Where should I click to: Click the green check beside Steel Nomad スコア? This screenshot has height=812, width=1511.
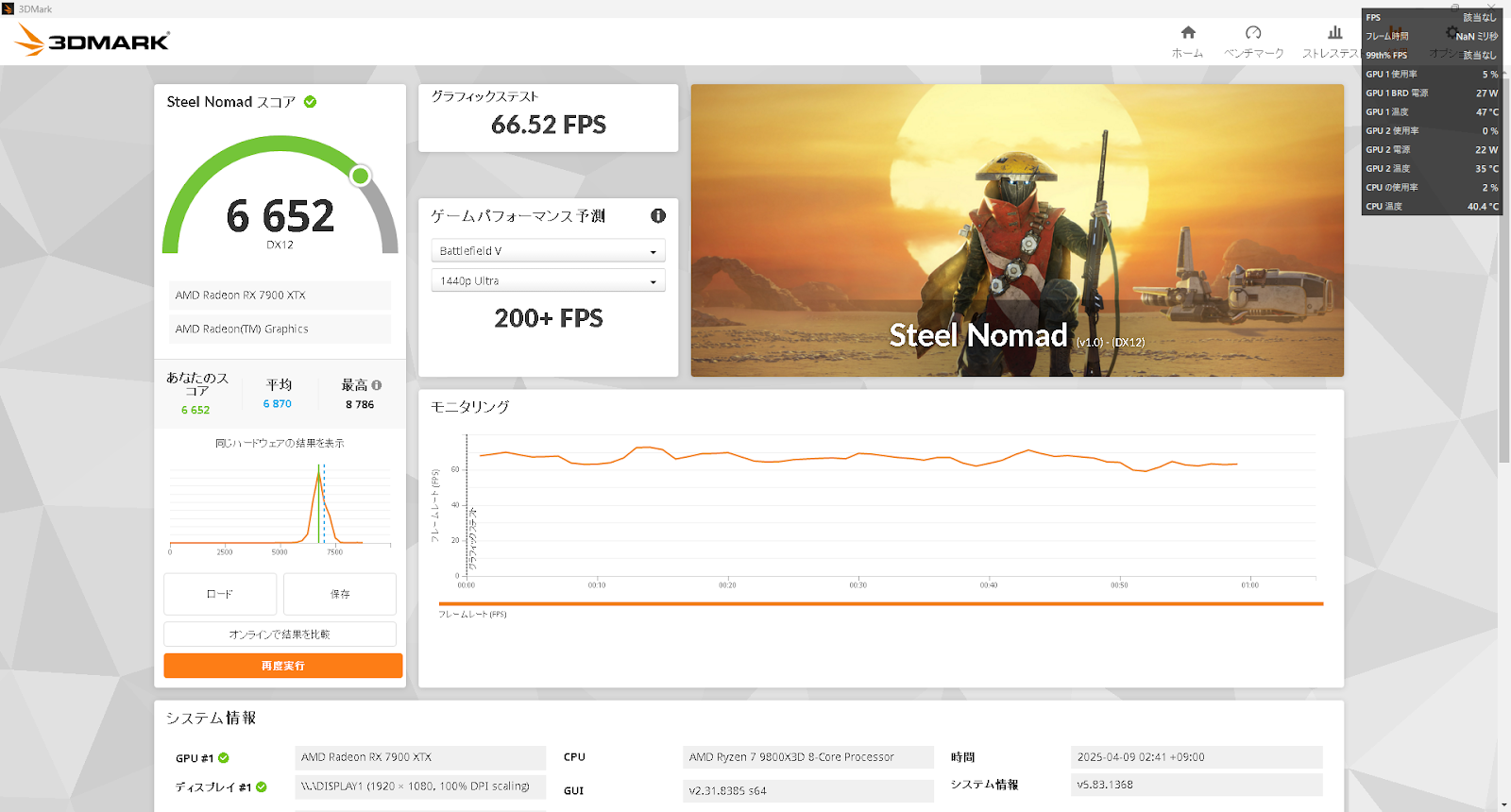(311, 102)
